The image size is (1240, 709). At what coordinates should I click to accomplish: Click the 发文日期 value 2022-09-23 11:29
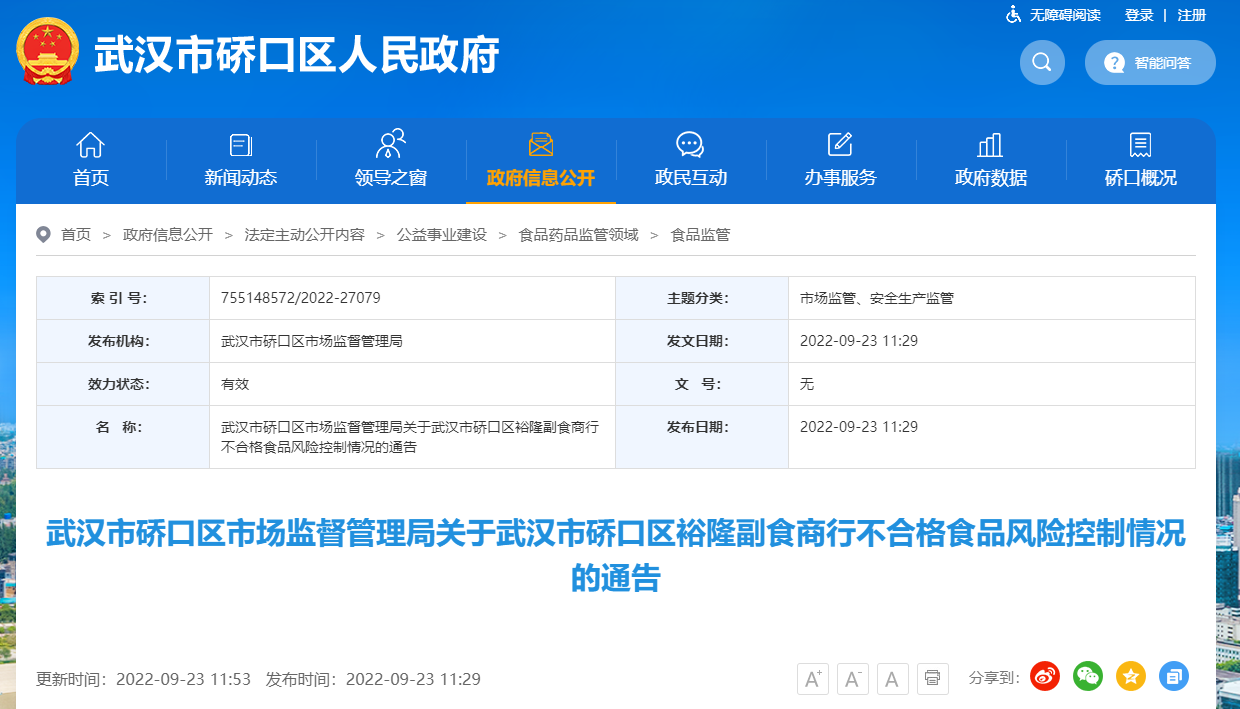(x=859, y=341)
